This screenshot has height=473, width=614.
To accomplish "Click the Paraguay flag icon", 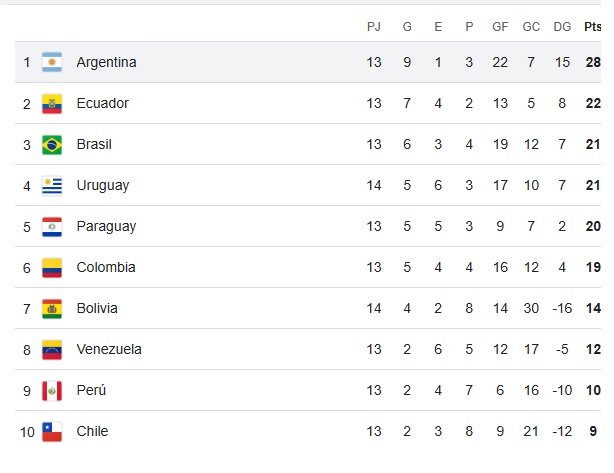I will click(x=52, y=226).
